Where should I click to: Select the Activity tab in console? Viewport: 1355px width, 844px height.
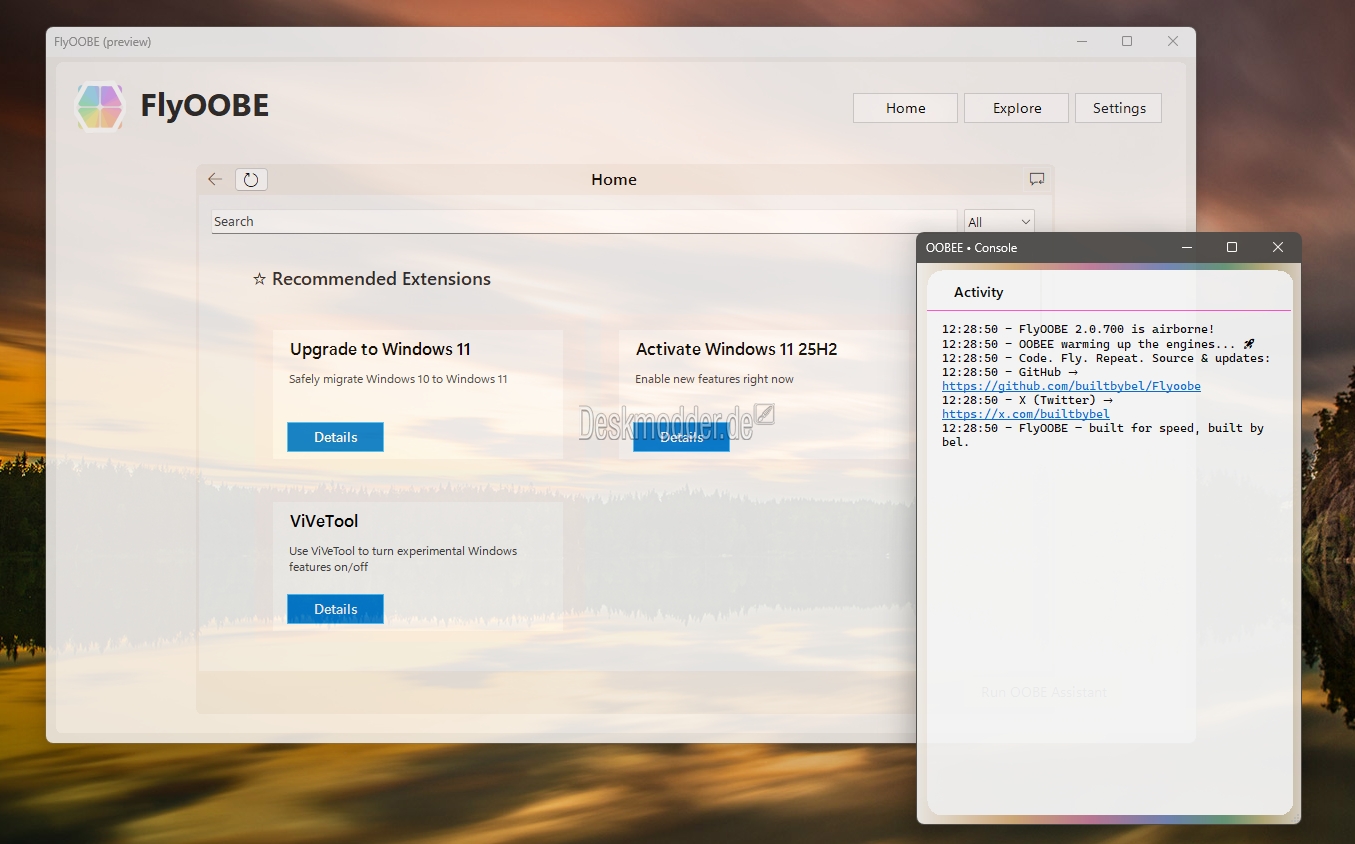coord(978,292)
